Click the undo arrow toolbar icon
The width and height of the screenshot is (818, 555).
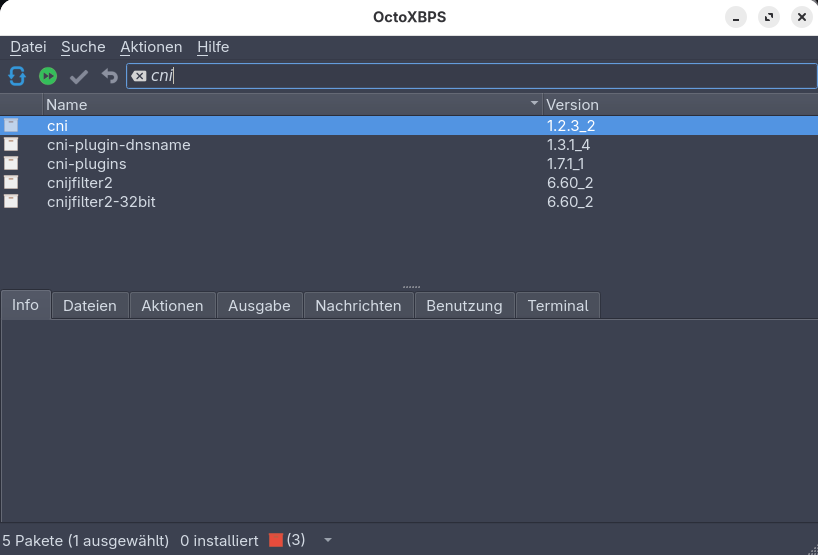point(109,76)
